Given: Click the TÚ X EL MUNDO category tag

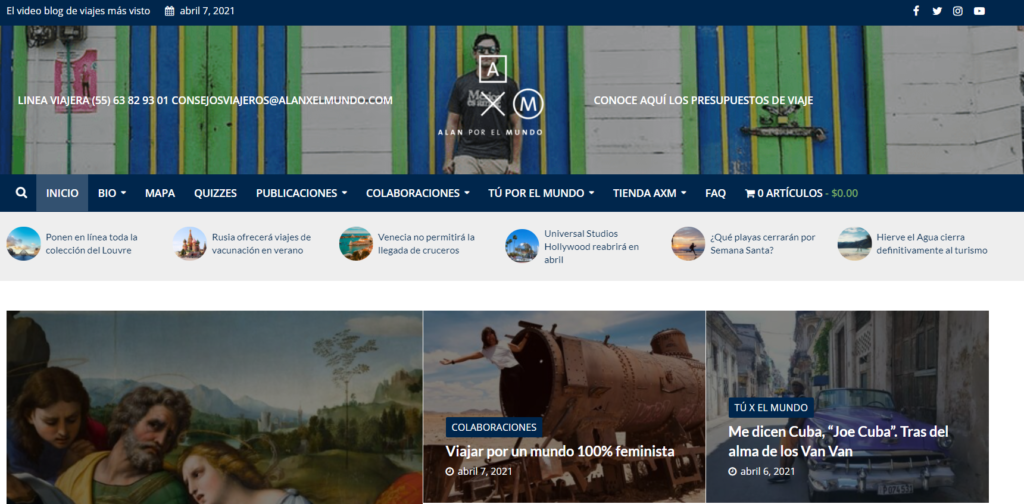Looking at the screenshot, I should point(771,407).
